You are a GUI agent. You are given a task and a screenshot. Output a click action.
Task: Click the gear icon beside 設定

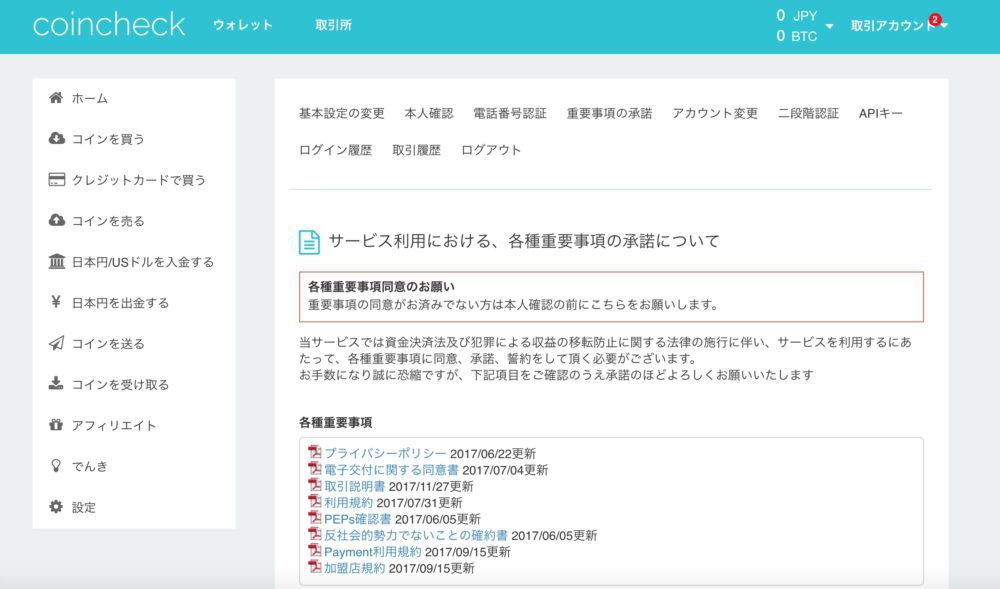pos(56,506)
